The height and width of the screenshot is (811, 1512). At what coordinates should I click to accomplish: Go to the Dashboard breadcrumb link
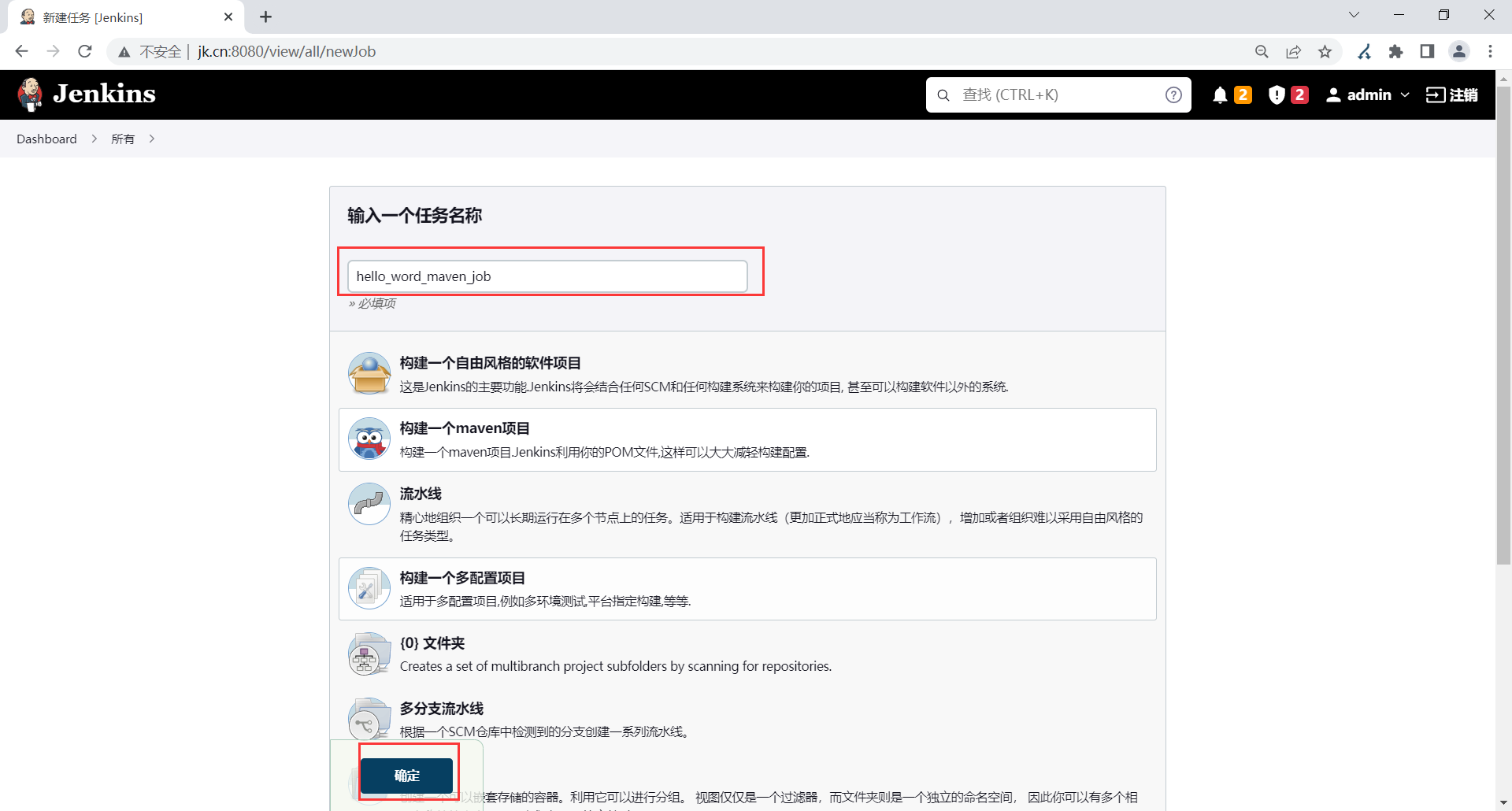46,139
